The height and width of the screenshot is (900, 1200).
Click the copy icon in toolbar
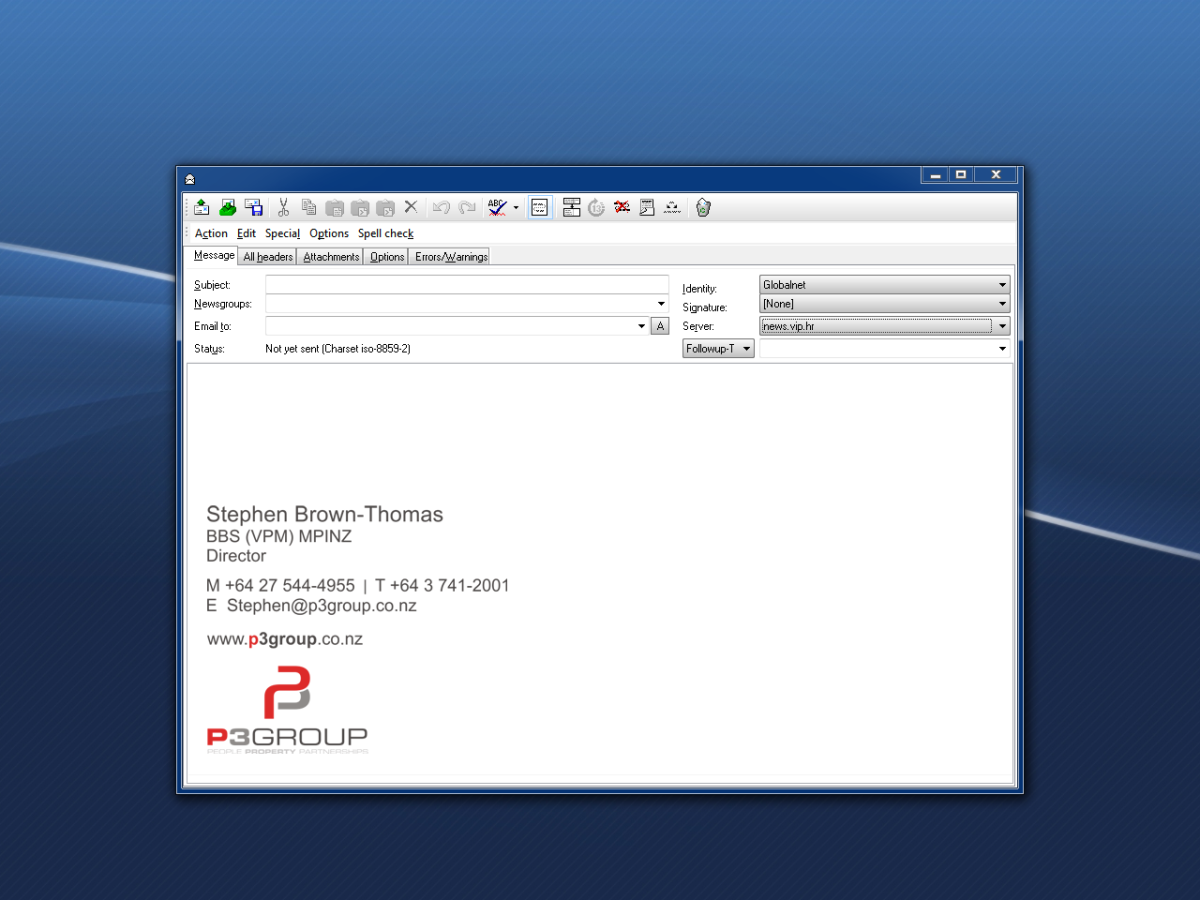[309, 207]
